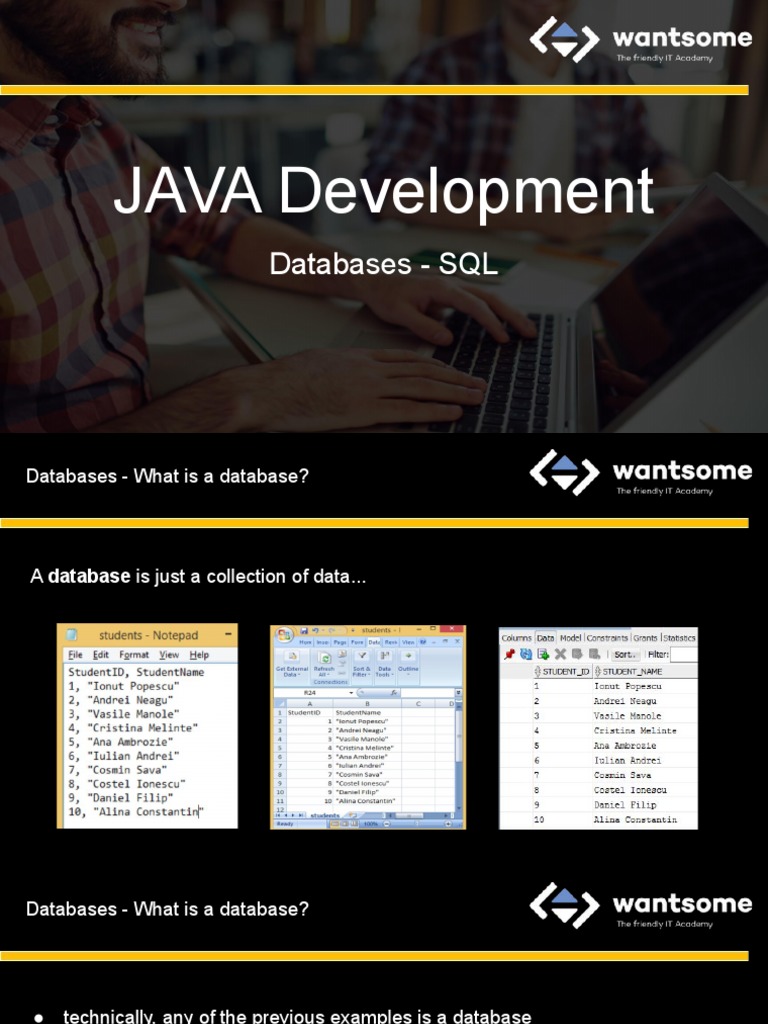
Task: Click the Save icon in Excel quick access toolbar
Action: coord(304,631)
